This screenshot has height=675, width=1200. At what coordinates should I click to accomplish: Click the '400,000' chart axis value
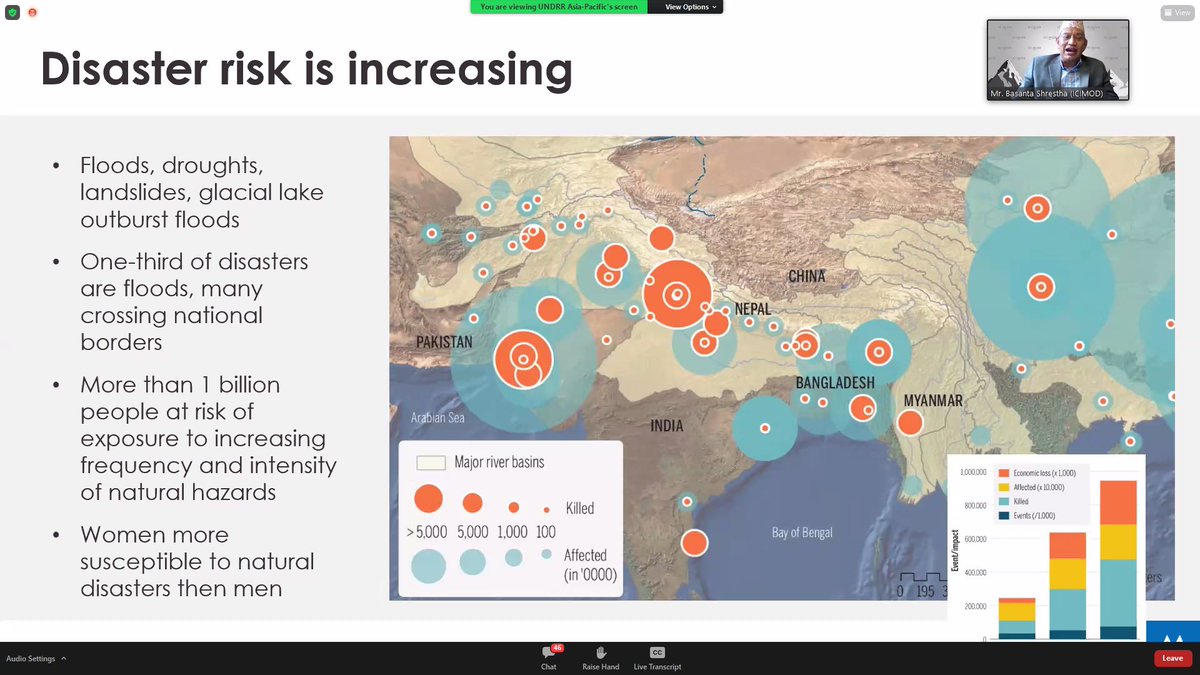(x=976, y=573)
